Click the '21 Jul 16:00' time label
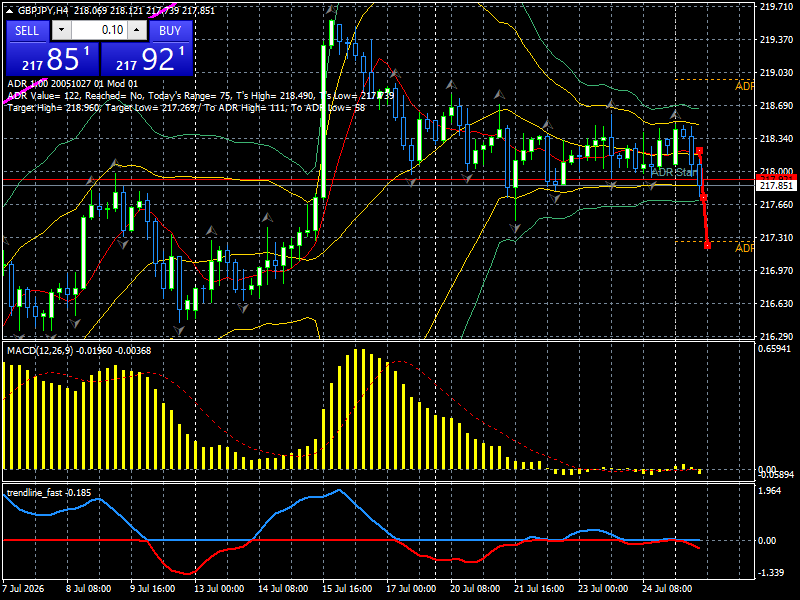Screen dimensions: 800x600 click(539, 589)
